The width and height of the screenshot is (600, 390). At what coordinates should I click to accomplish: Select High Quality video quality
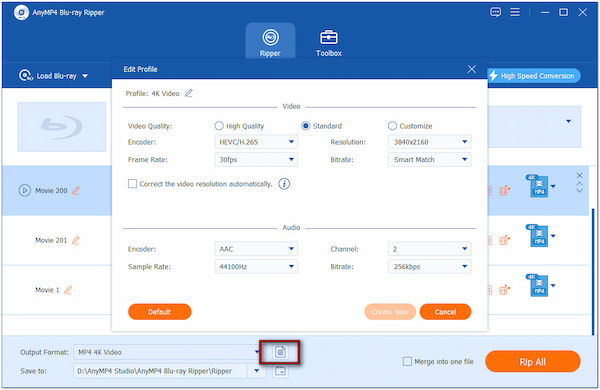(x=219, y=126)
